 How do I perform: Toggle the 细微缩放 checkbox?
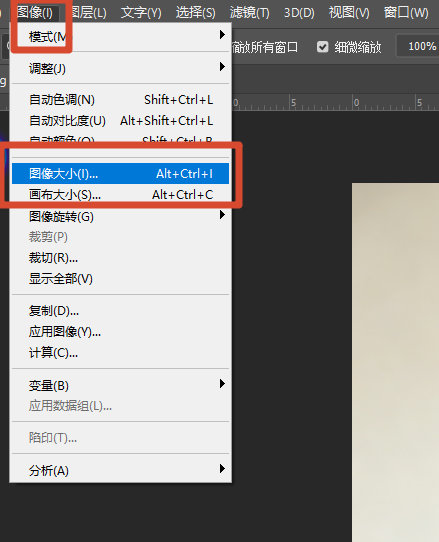click(x=323, y=47)
